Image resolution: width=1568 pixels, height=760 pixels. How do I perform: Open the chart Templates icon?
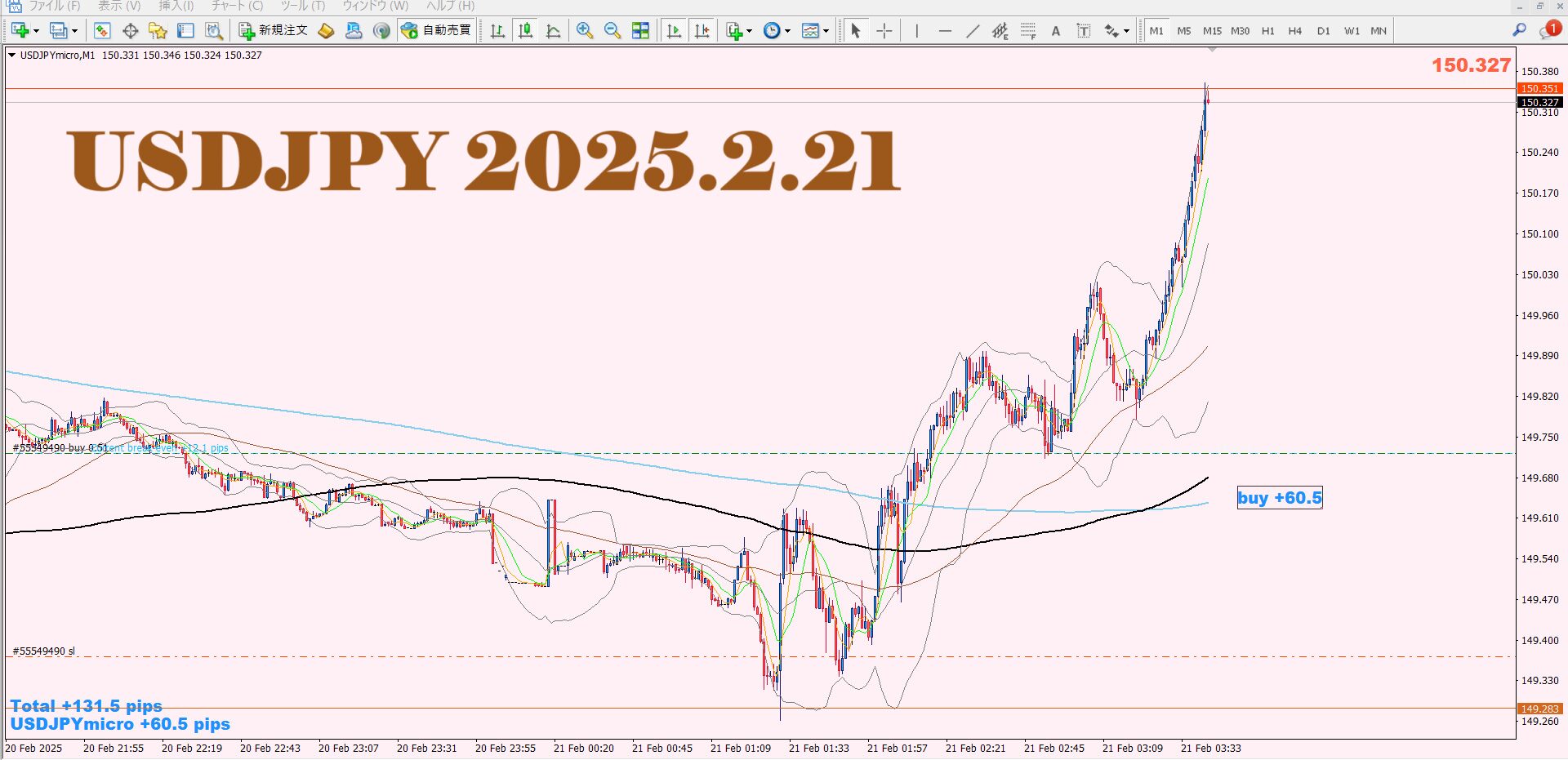pos(810,31)
